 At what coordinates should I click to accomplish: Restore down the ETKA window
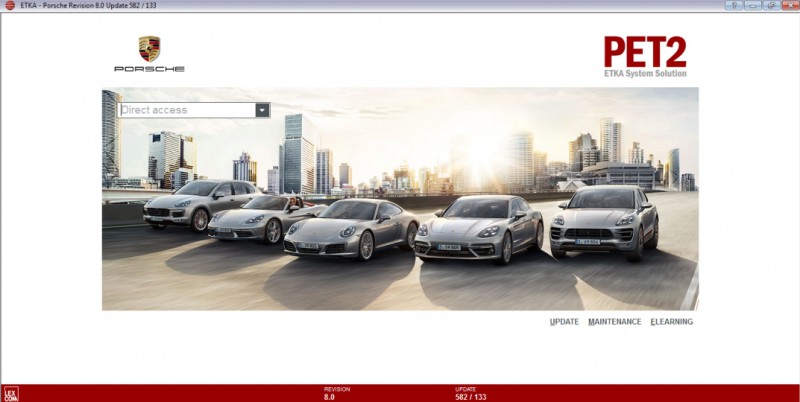click(771, 5)
